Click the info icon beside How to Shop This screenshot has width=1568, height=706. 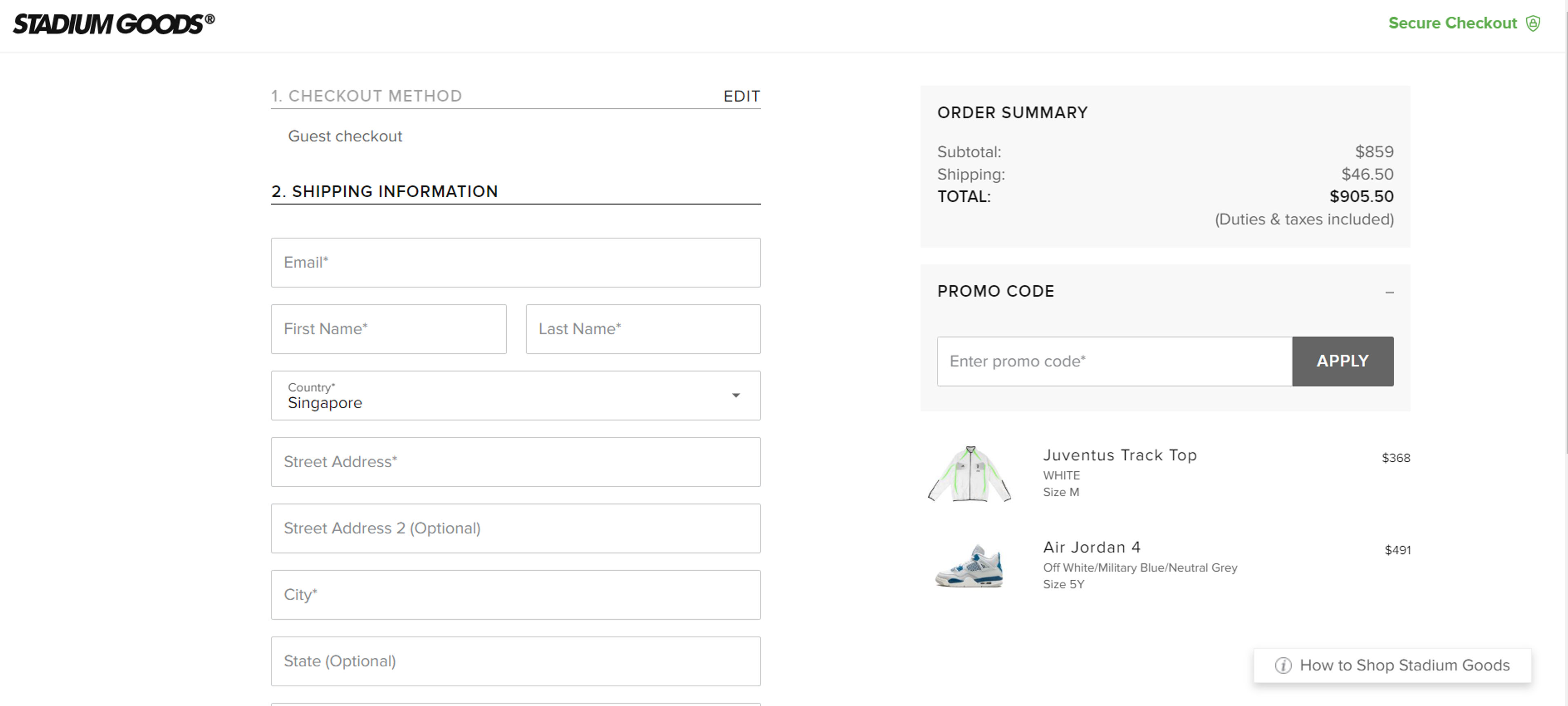pos(1283,665)
